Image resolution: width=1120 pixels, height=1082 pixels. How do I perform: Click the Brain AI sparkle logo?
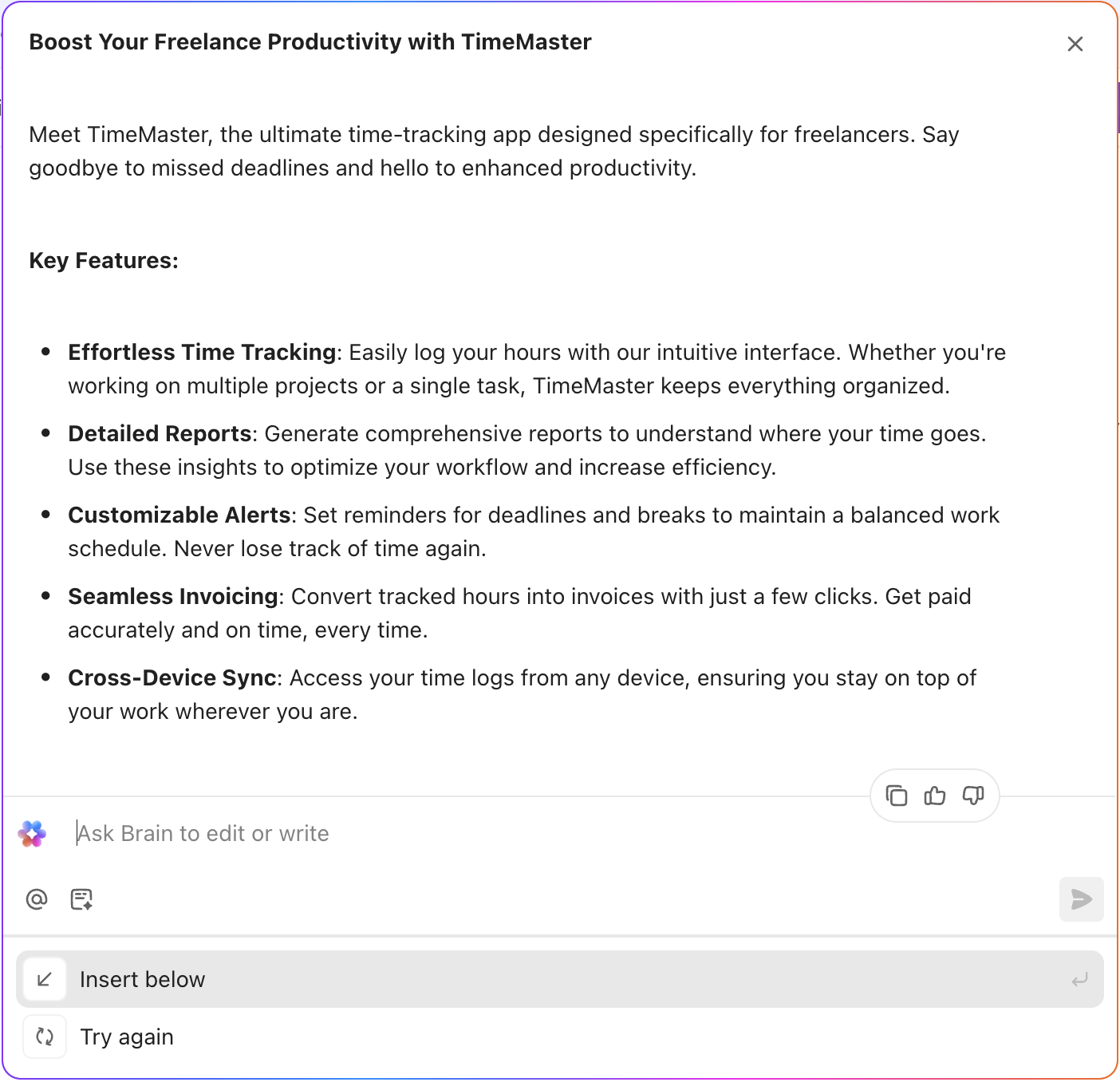32,833
